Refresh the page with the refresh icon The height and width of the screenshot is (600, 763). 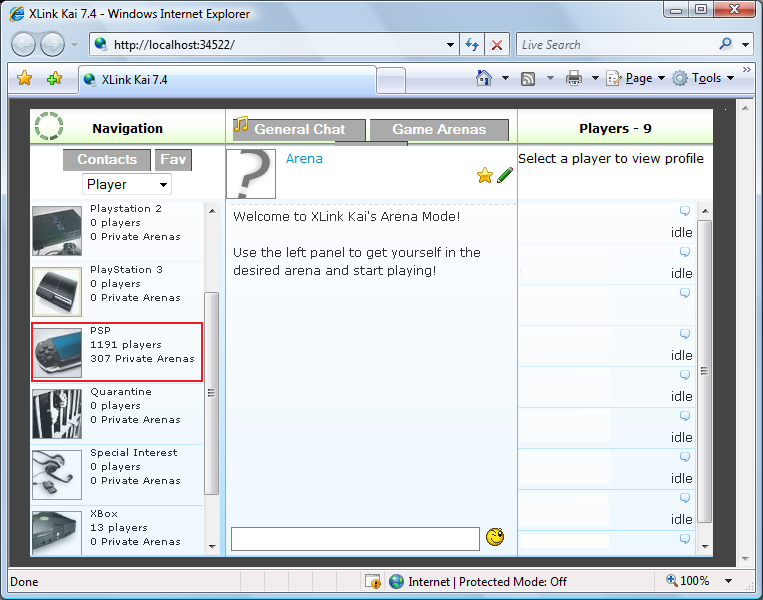[472, 45]
